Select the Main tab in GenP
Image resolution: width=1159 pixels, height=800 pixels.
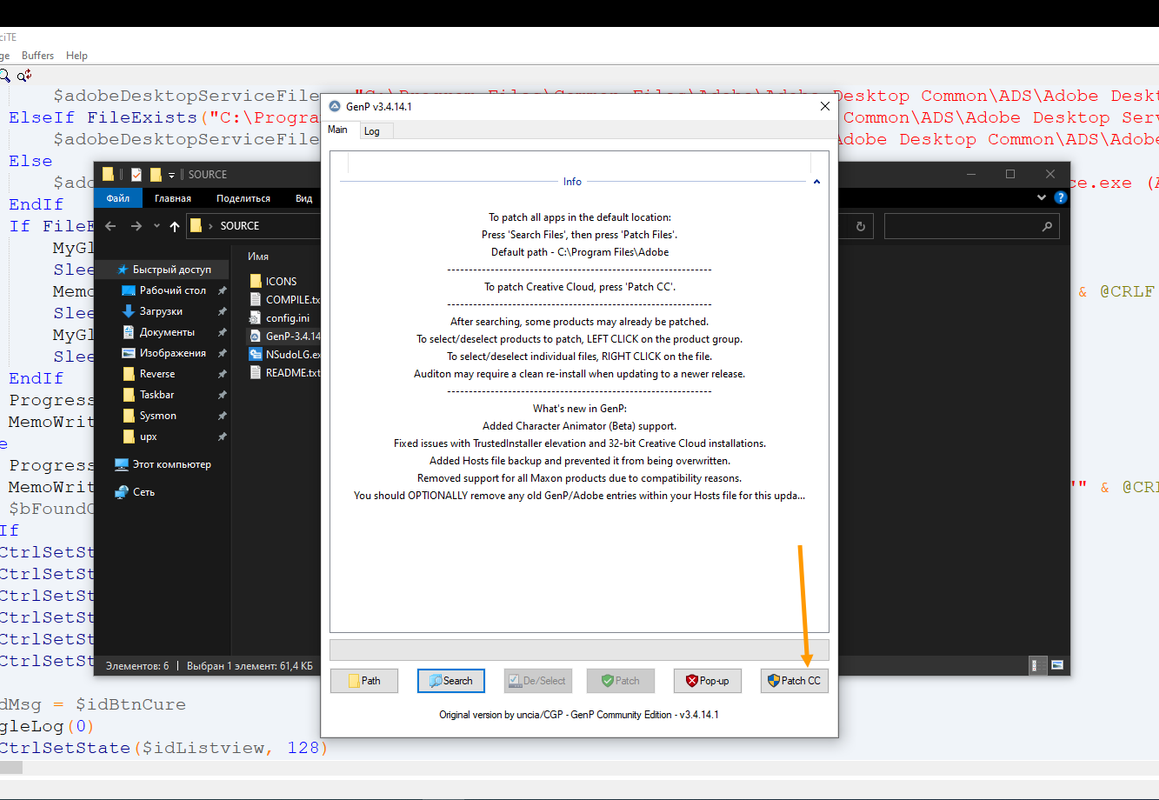point(338,129)
